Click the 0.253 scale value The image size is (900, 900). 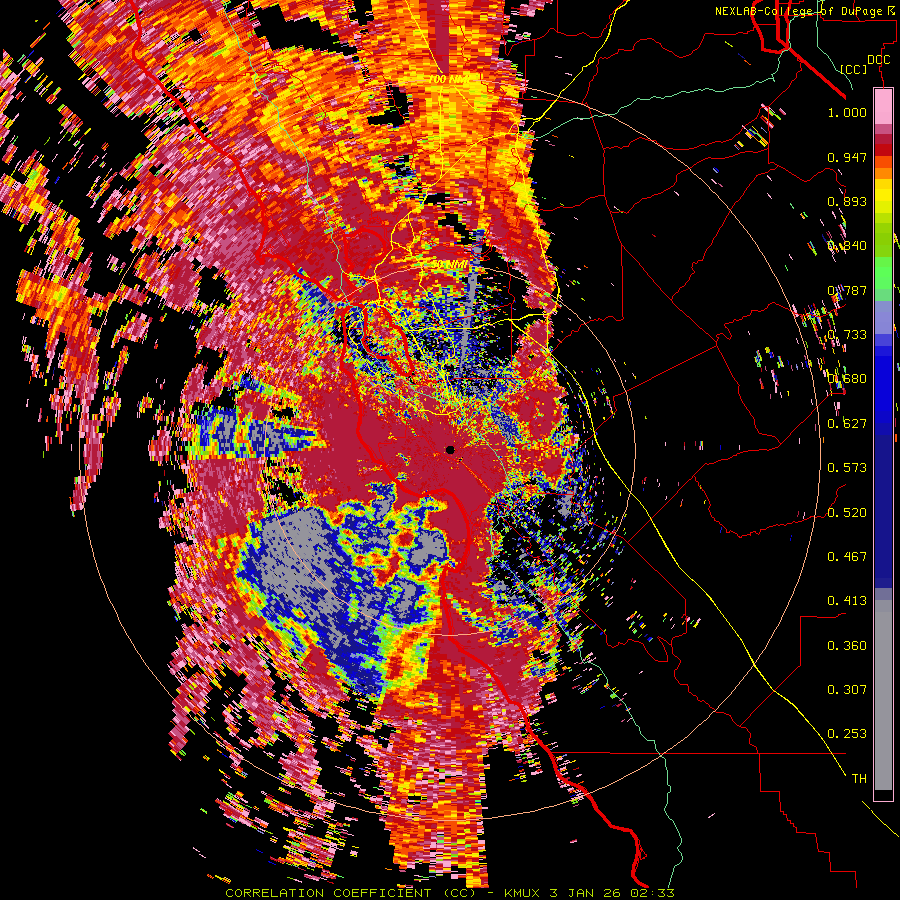(847, 734)
